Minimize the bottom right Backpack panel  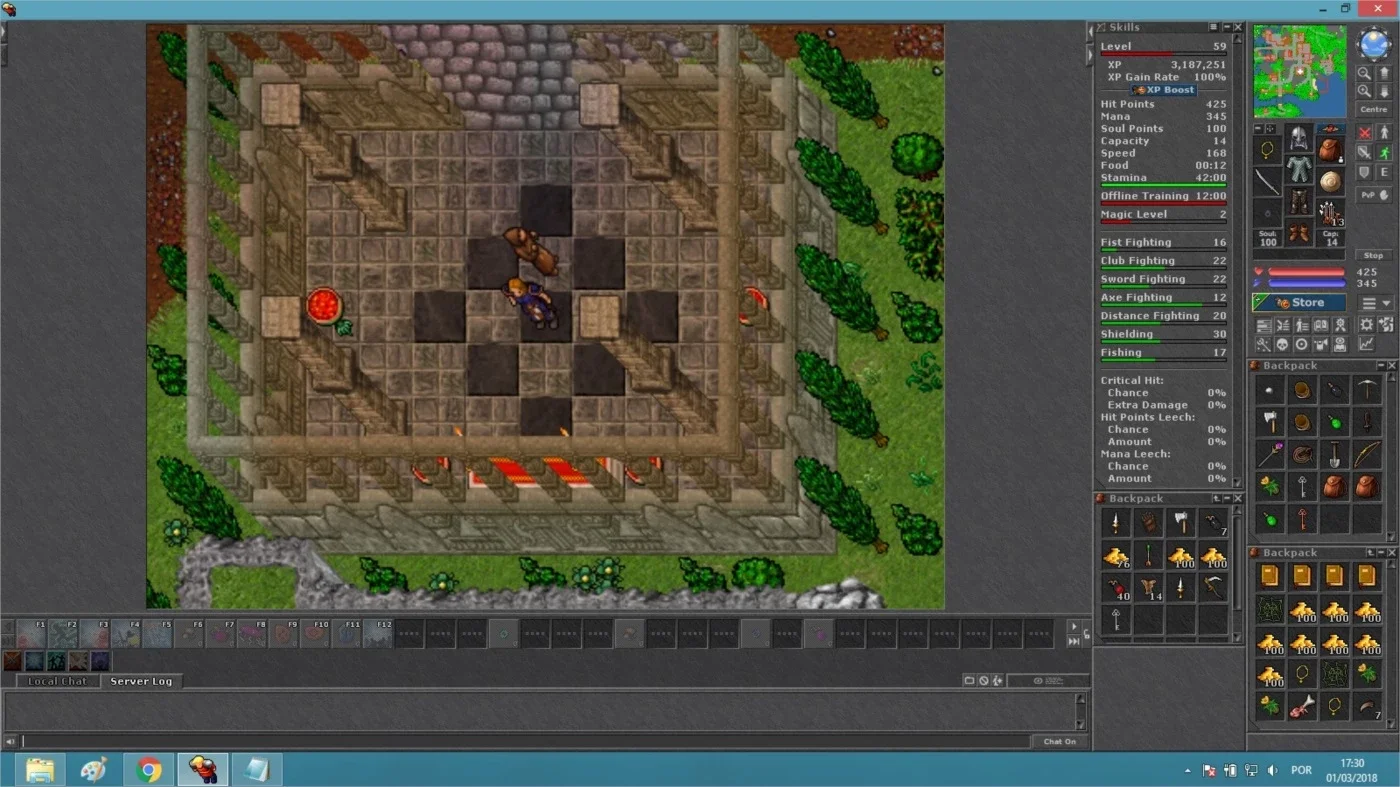click(x=1381, y=552)
